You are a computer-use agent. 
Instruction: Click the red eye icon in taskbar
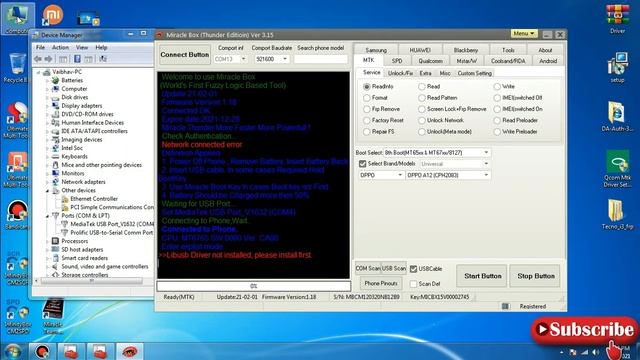tap(129, 351)
